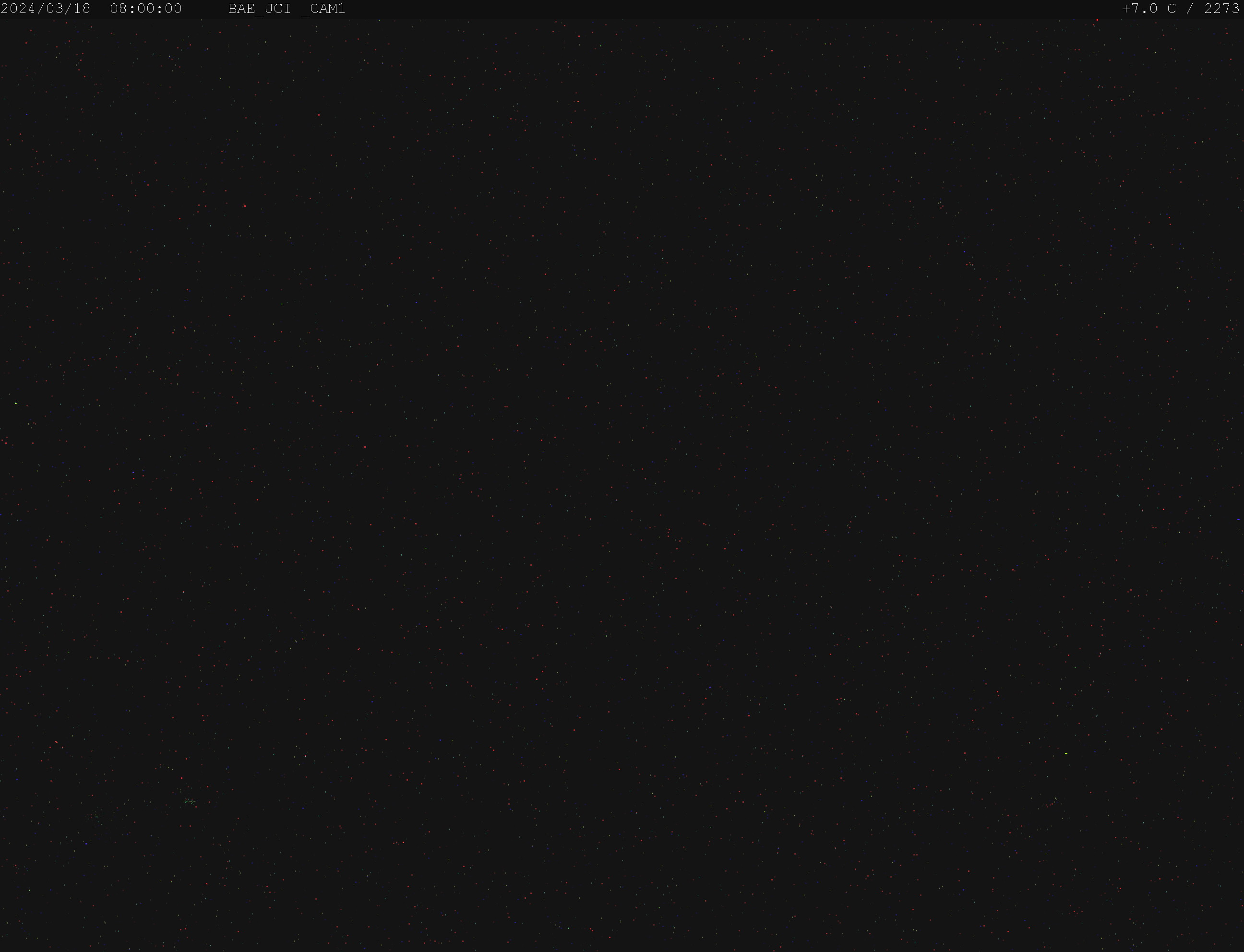Click the month 03 in the date

pos(55,9)
